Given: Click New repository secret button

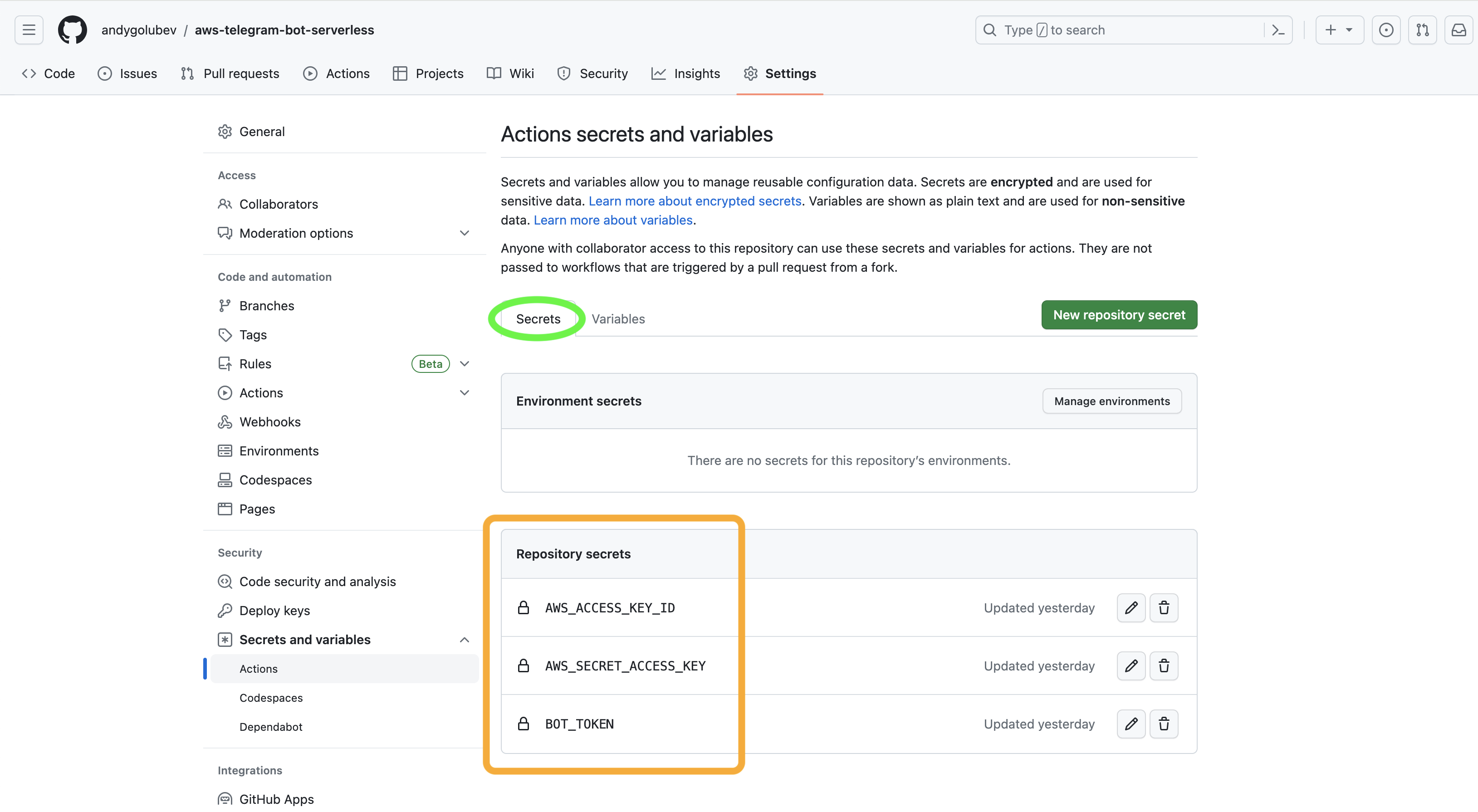Looking at the screenshot, I should coord(1119,314).
